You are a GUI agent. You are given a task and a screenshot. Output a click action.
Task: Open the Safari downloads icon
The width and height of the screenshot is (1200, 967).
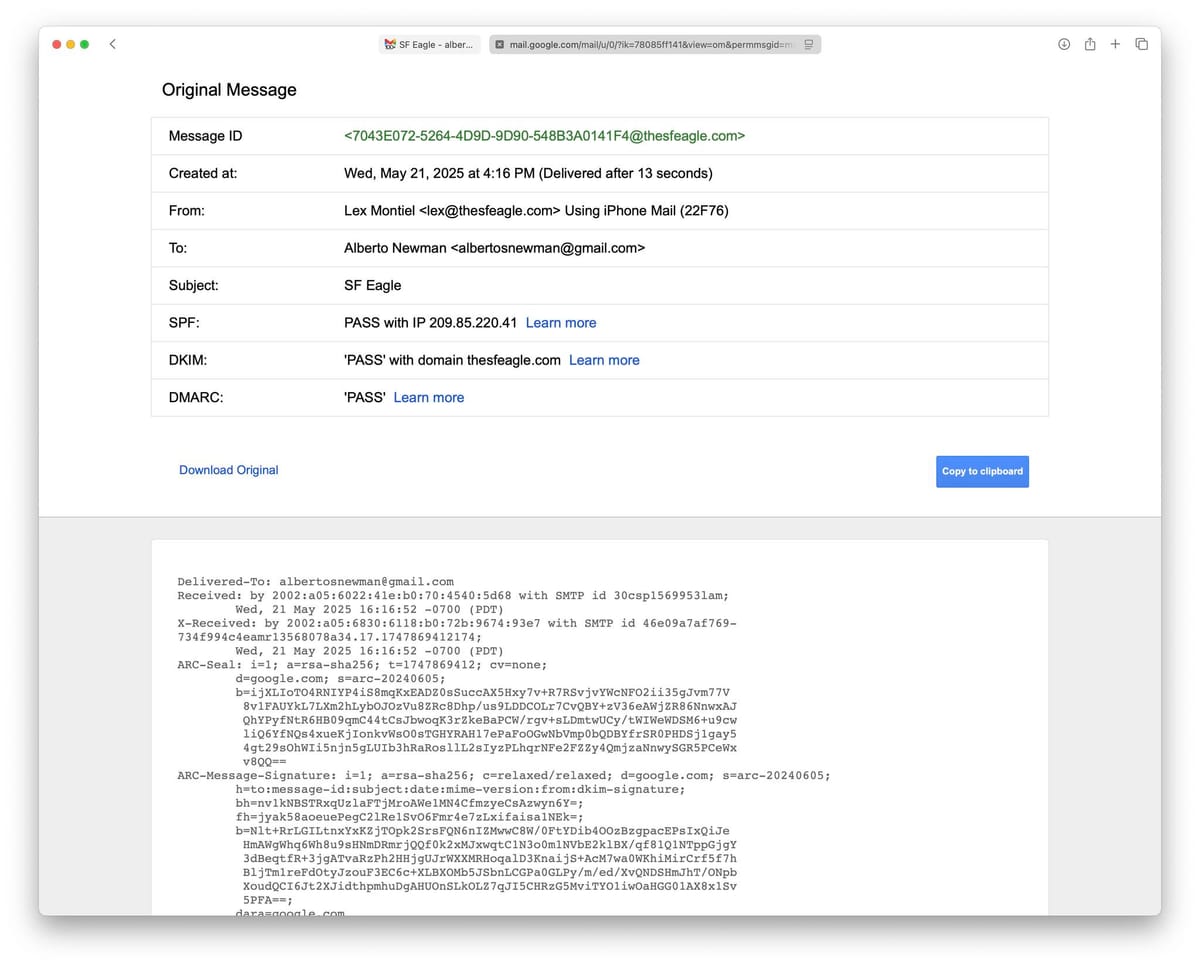point(1064,44)
